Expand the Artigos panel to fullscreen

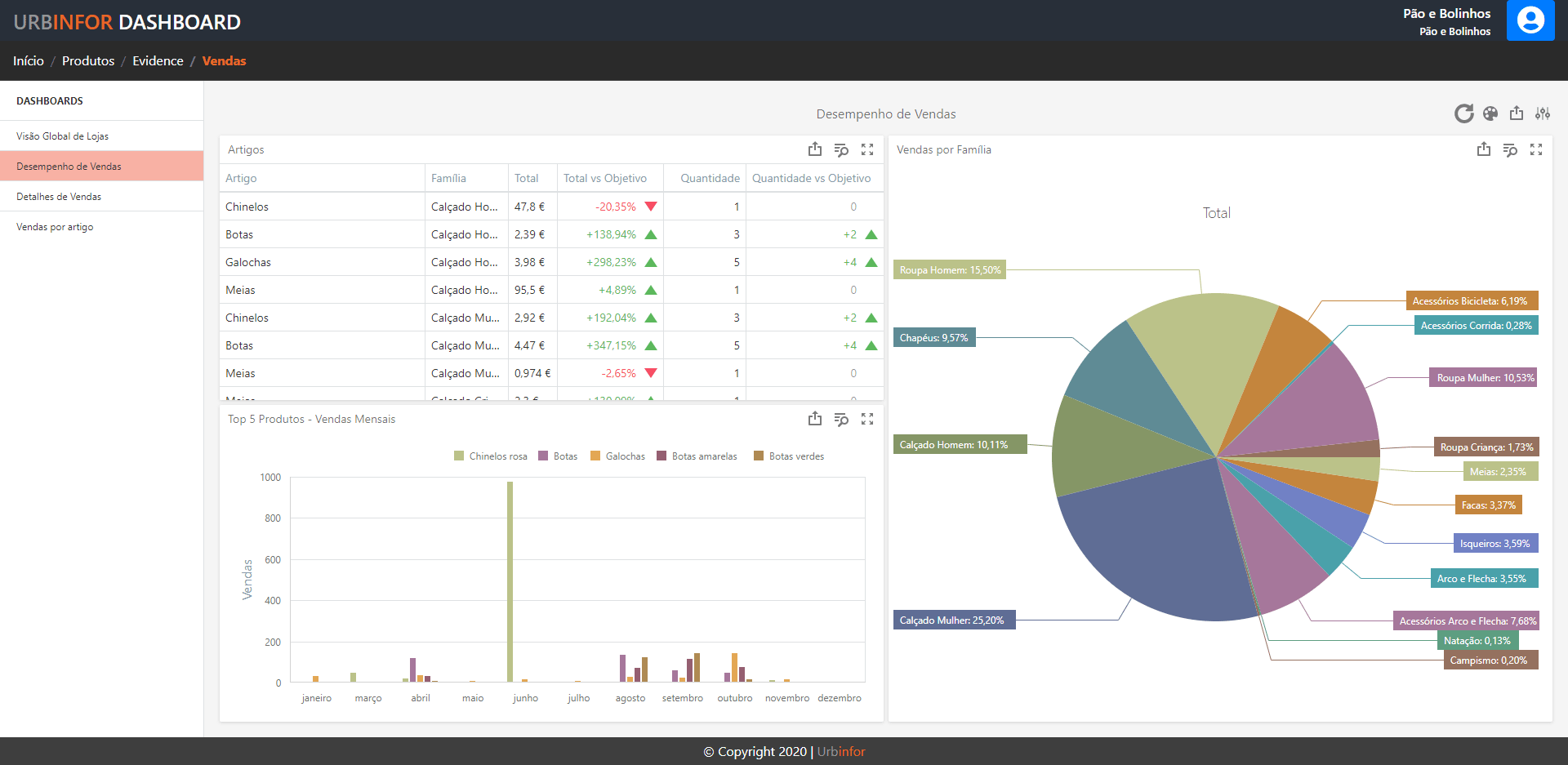point(867,149)
